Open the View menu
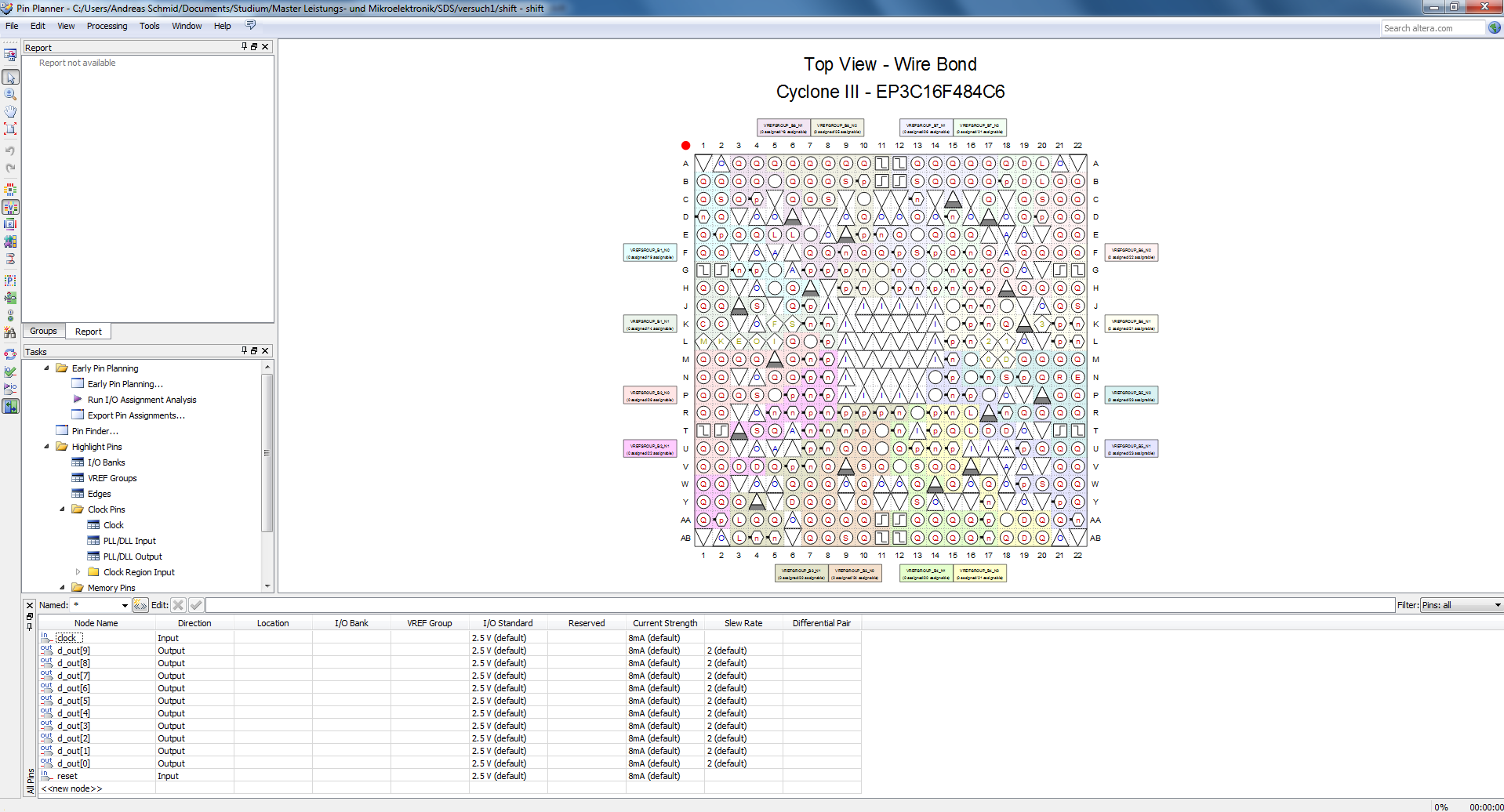Viewport: 1504px width, 812px height. (x=66, y=26)
